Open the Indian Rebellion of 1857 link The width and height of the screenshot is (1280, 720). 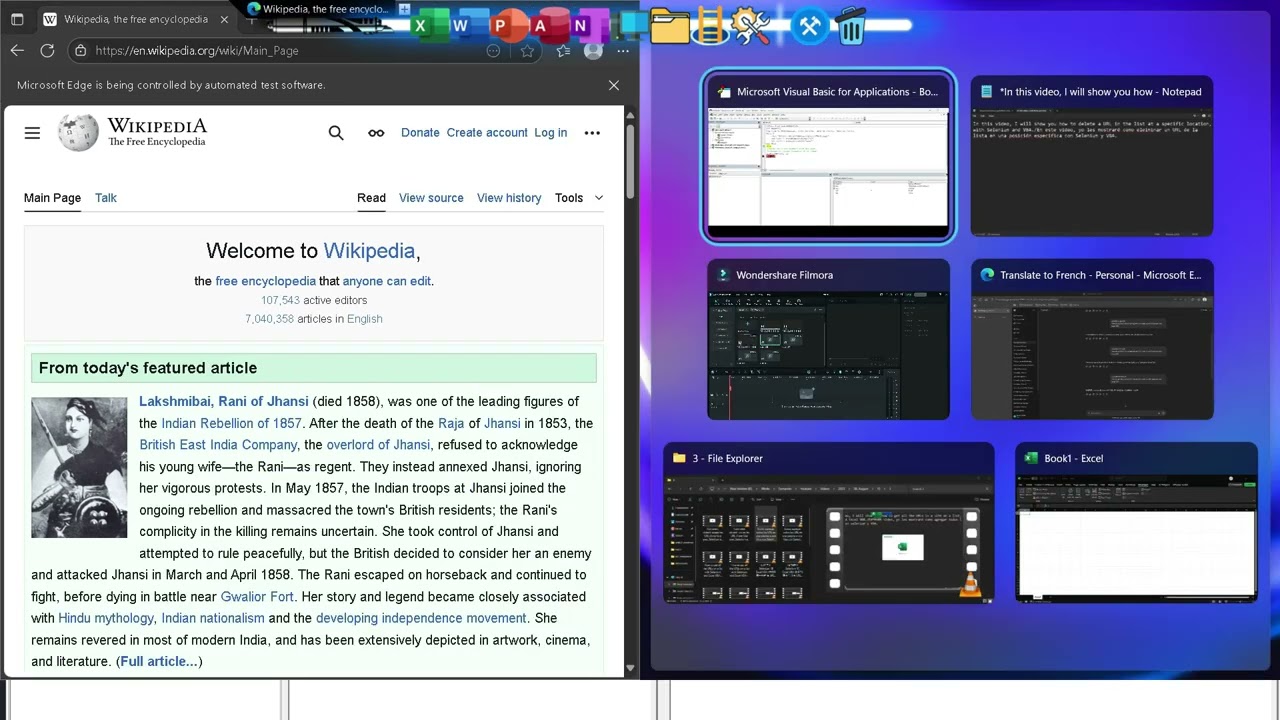click(x=231, y=423)
